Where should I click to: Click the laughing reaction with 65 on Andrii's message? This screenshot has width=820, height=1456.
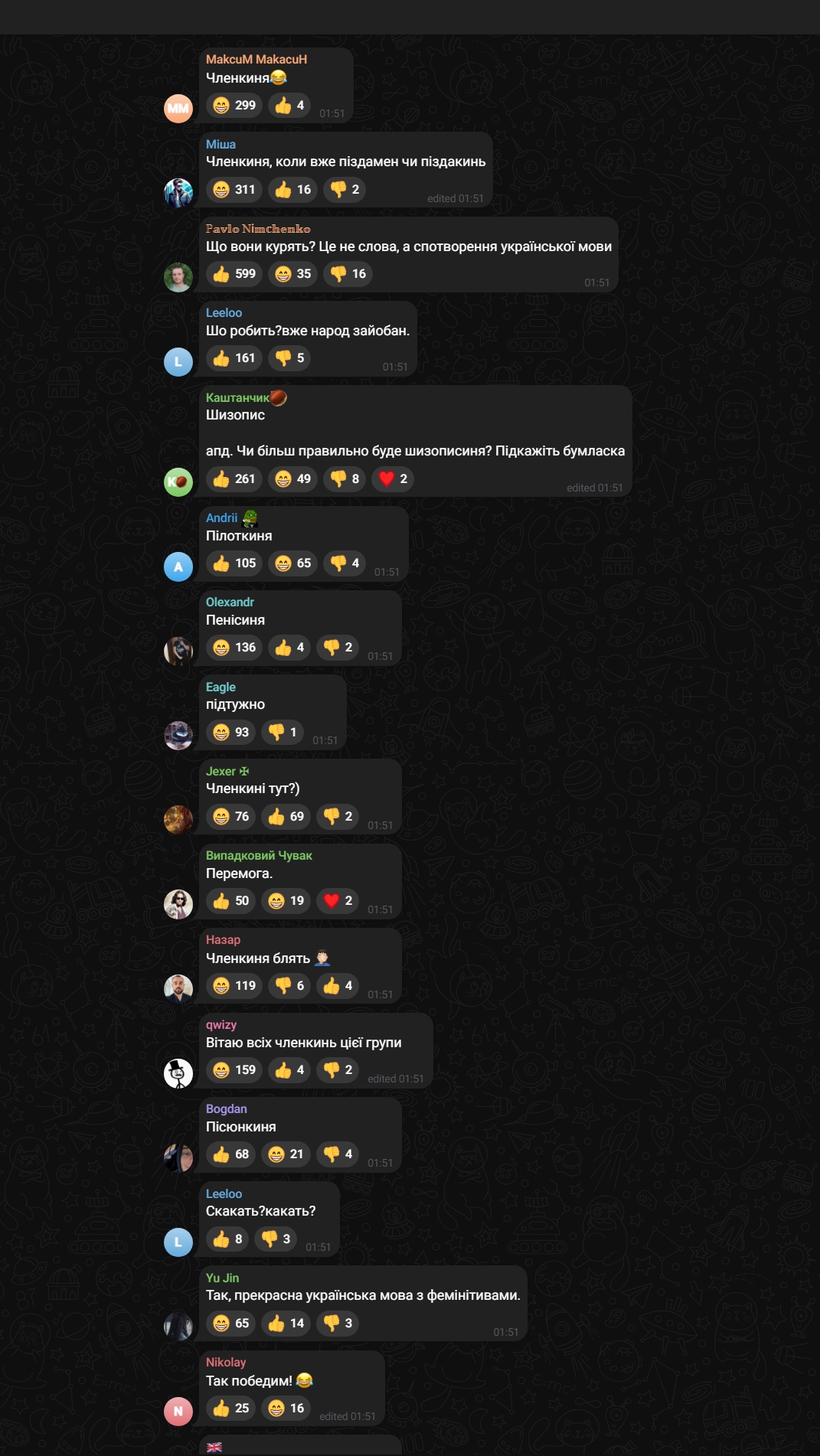(292, 563)
